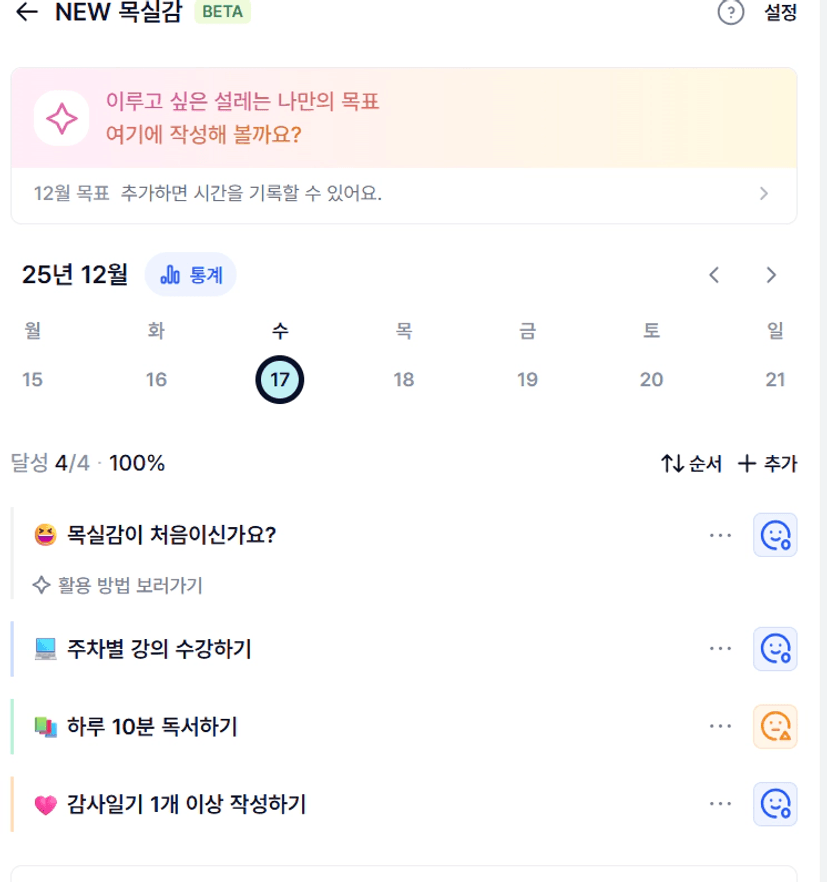Click the back arrow next to NEW 목실감
The height and width of the screenshot is (882, 827).
point(28,12)
